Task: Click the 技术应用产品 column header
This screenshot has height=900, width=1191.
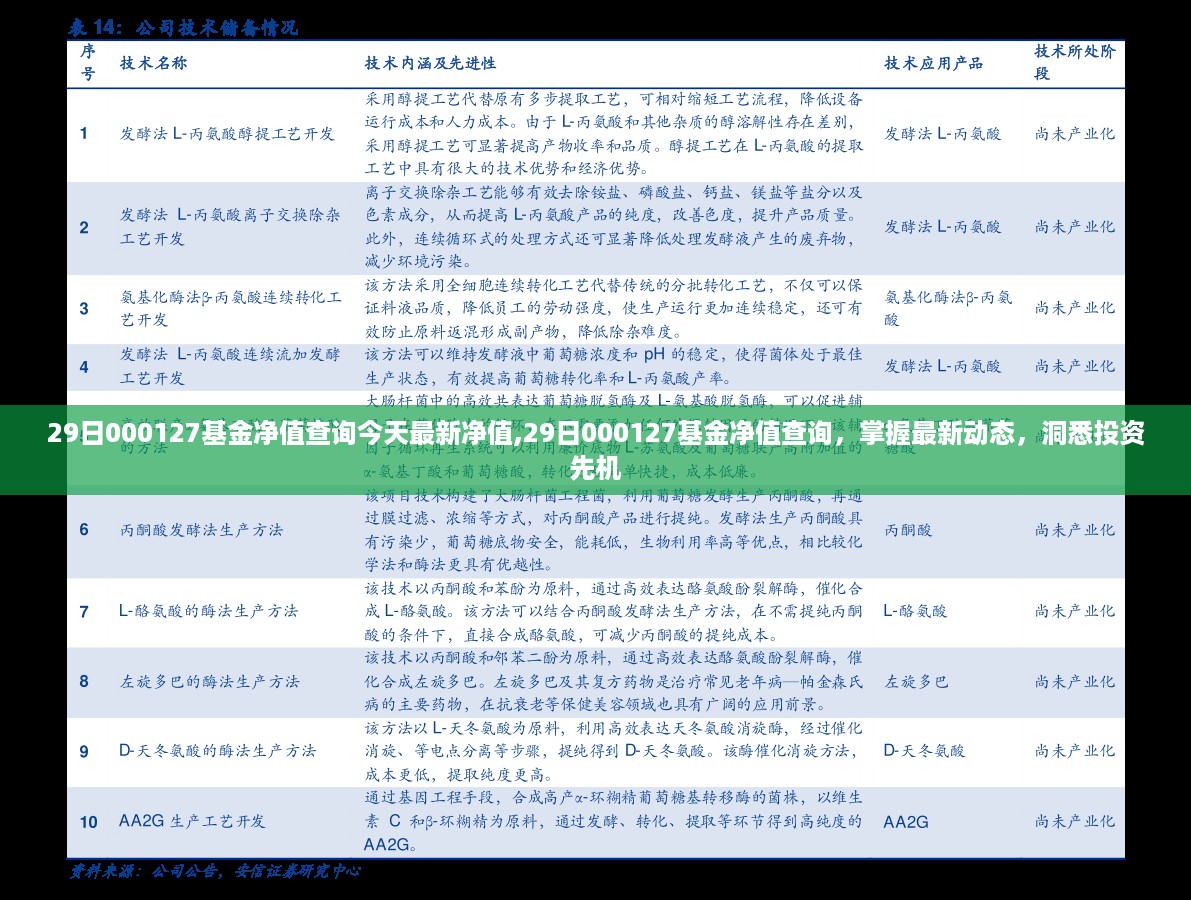Action: pyautogui.click(x=933, y=63)
